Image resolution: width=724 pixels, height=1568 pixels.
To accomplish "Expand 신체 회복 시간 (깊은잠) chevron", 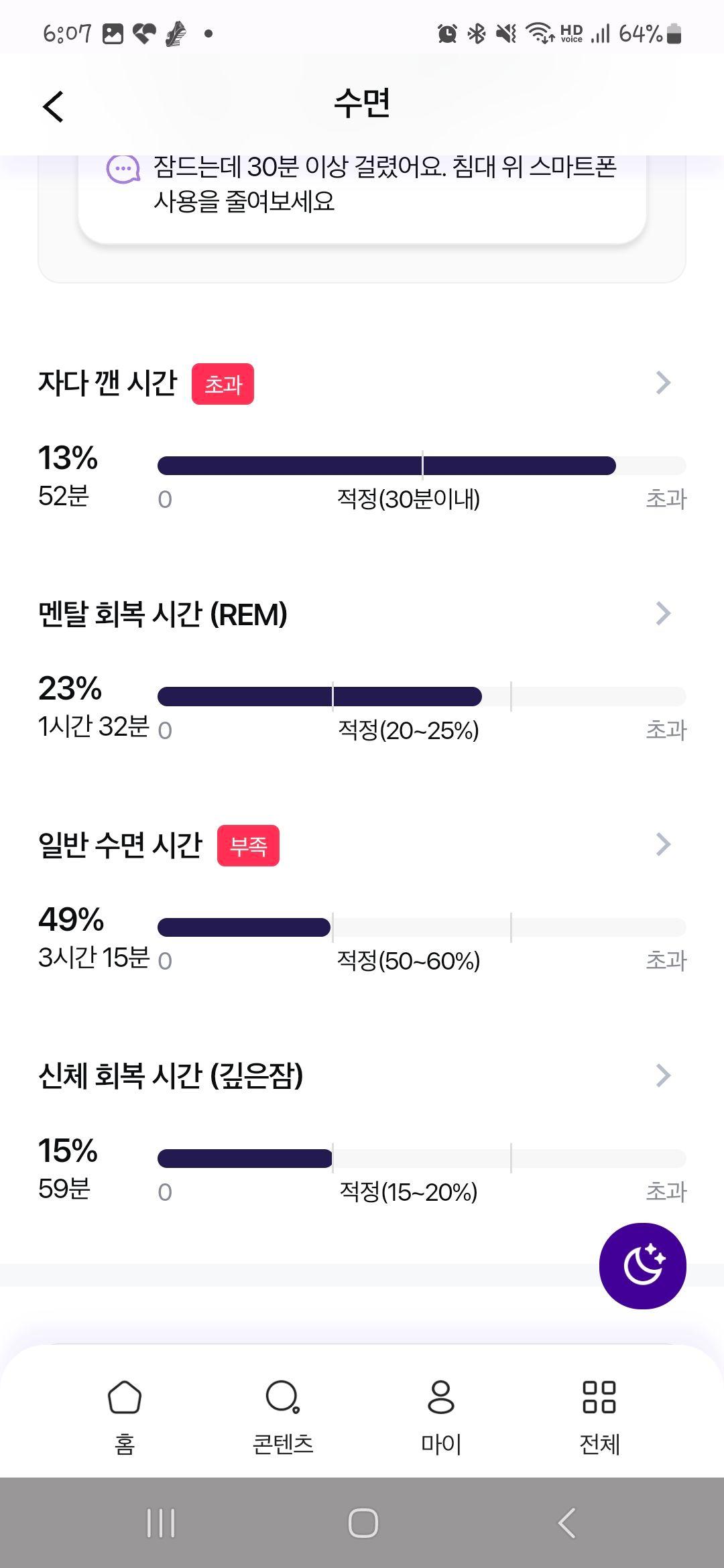I will tap(663, 1075).
